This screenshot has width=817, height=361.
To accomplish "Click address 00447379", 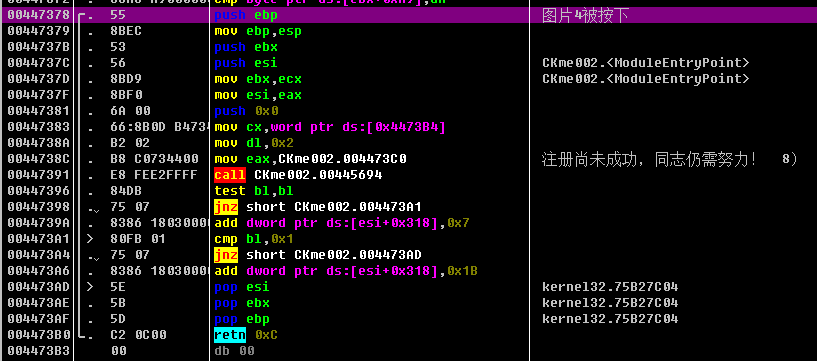I will click(39, 31).
